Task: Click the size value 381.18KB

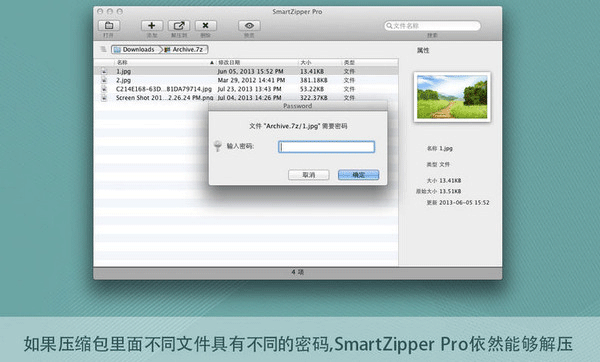Action: point(313,80)
